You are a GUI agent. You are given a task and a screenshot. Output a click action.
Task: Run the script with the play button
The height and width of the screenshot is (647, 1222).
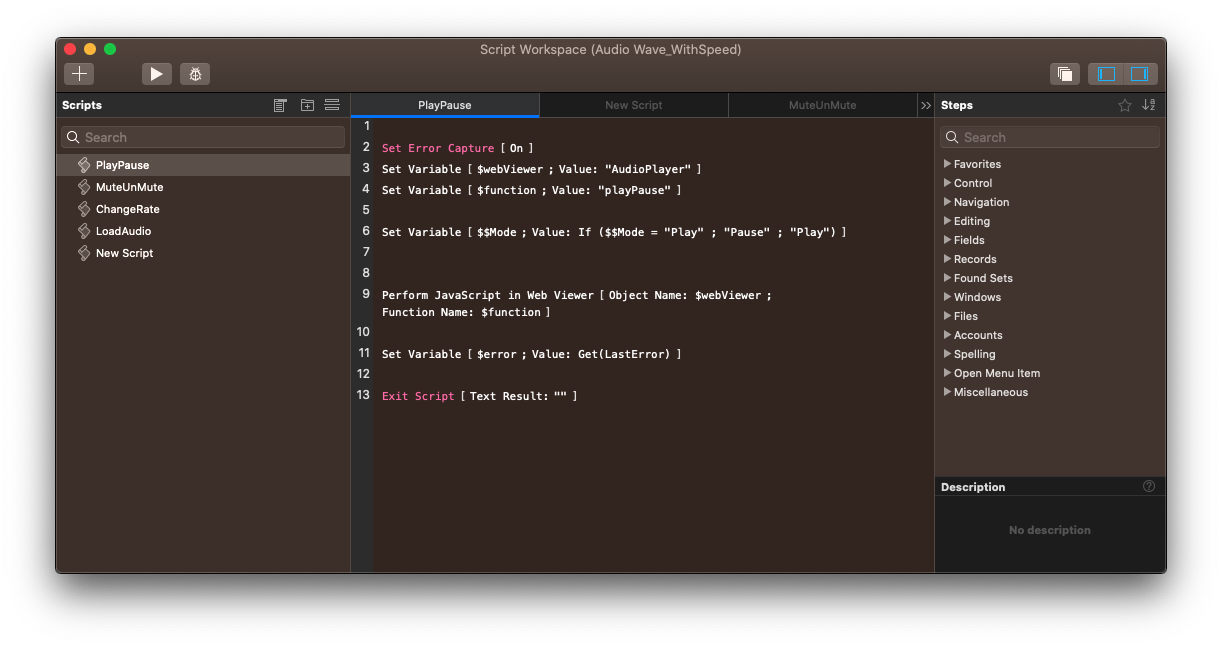pyautogui.click(x=156, y=74)
